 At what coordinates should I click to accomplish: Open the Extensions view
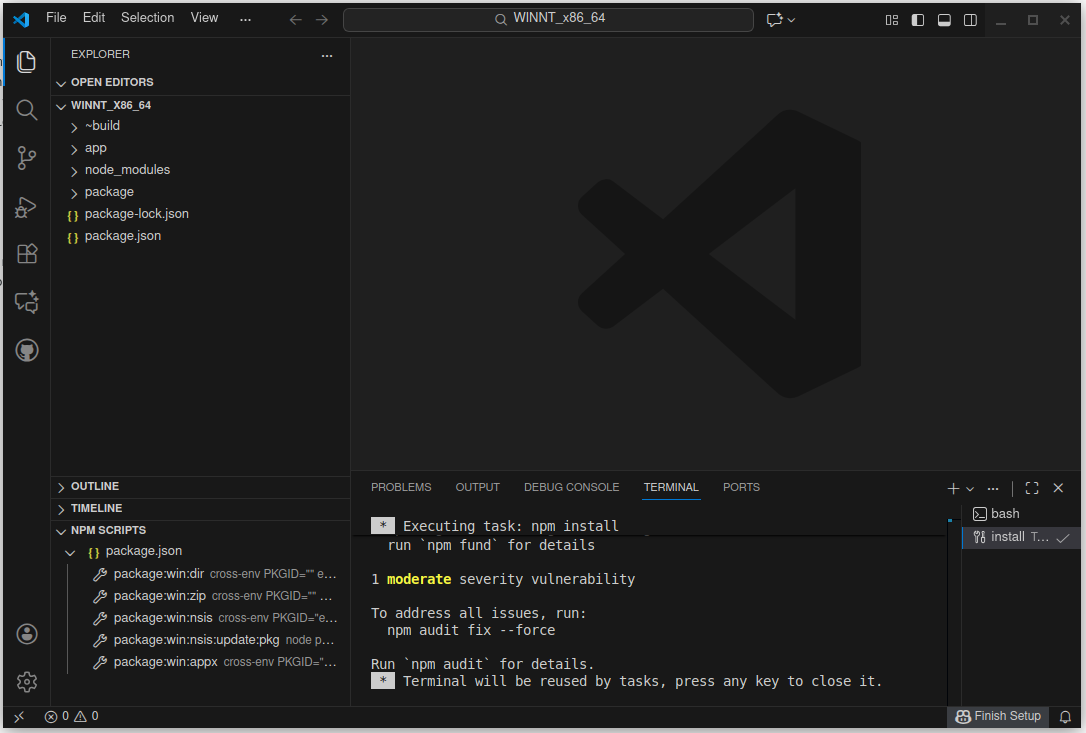tap(27, 254)
